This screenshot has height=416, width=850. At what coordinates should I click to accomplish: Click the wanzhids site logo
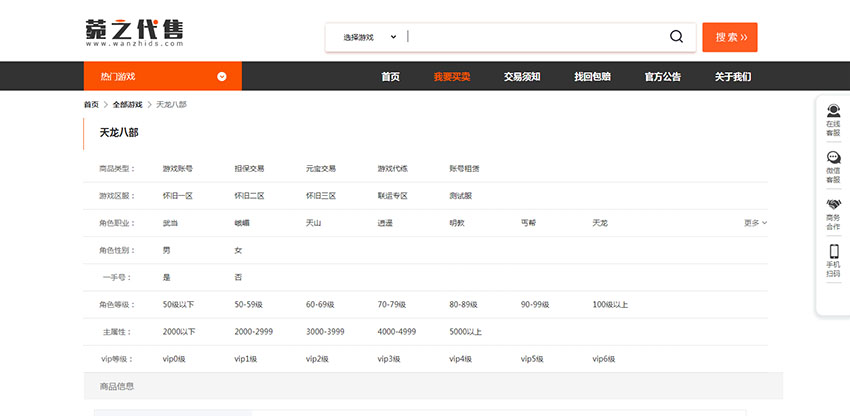pos(134,34)
